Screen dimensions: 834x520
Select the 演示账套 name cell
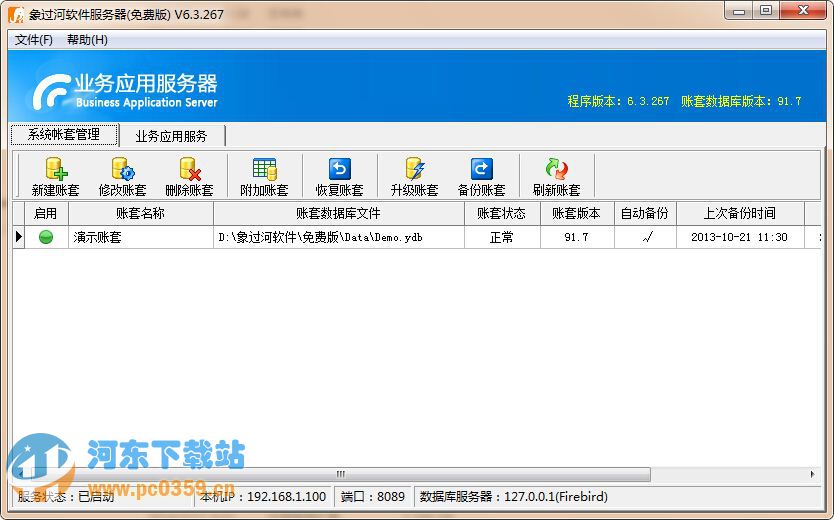pos(140,237)
